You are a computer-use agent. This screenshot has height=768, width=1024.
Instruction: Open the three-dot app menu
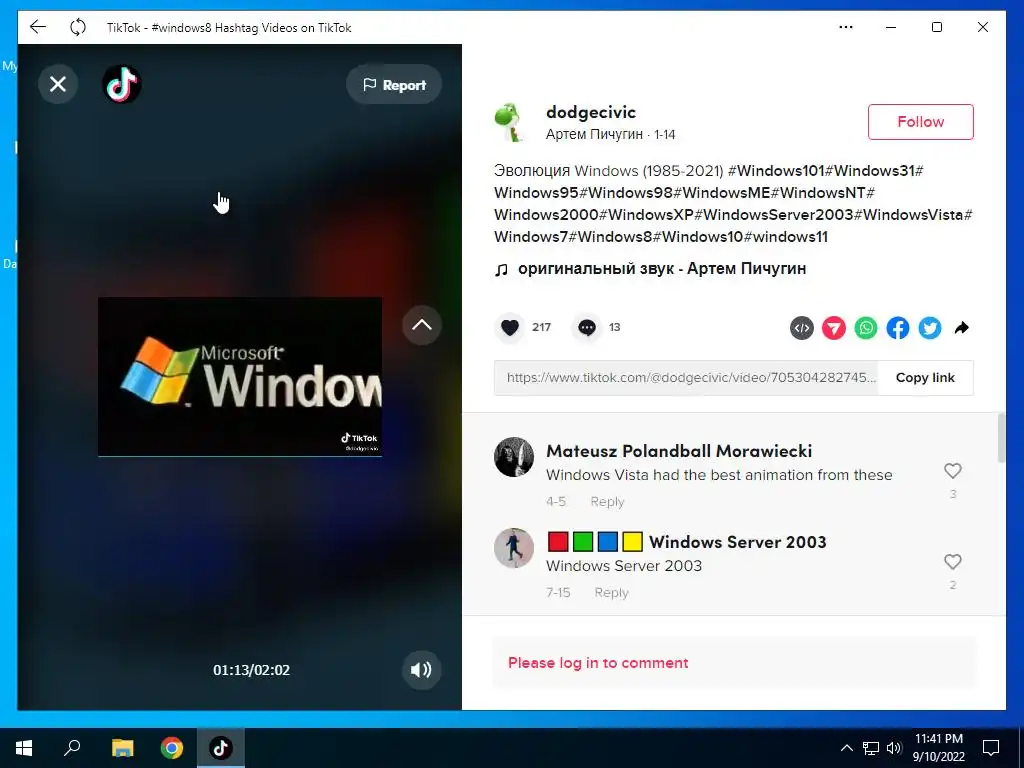click(x=846, y=27)
